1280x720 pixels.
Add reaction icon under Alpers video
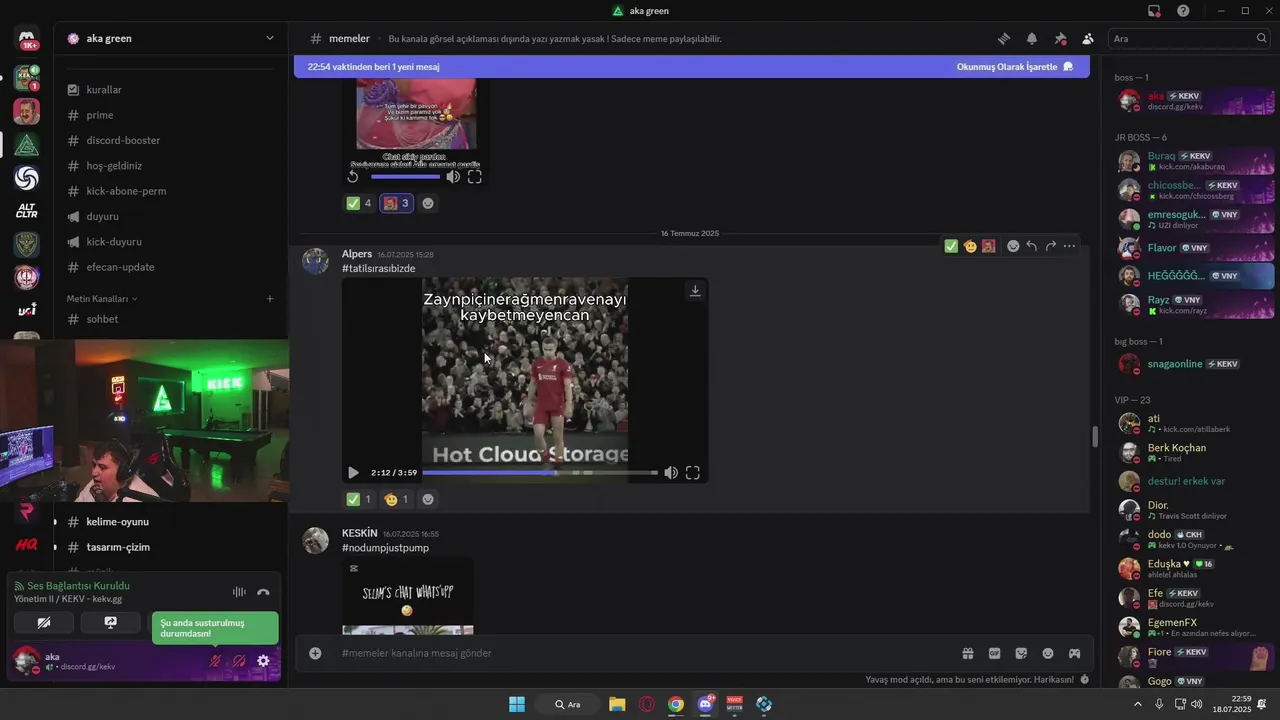coord(428,499)
